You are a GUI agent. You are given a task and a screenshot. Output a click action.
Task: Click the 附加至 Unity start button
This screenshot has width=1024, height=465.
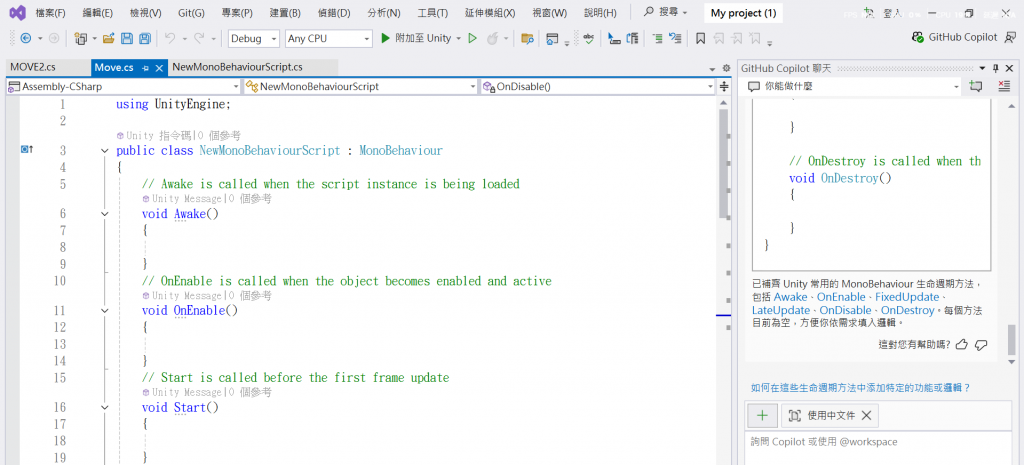pyautogui.click(x=417, y=39)
